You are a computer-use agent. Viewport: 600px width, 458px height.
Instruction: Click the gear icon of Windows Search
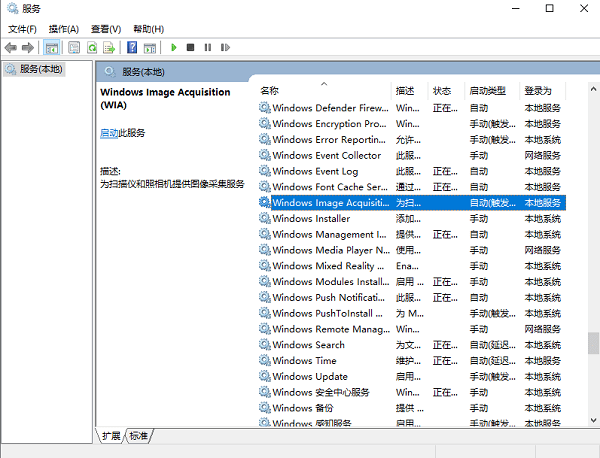point(264,344)
